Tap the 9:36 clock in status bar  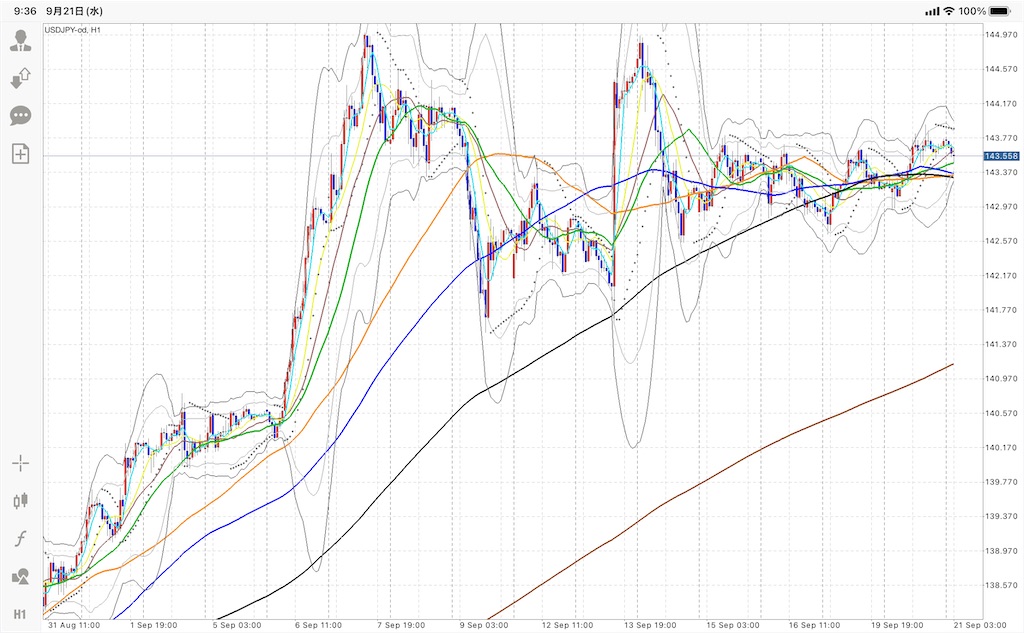25,11
